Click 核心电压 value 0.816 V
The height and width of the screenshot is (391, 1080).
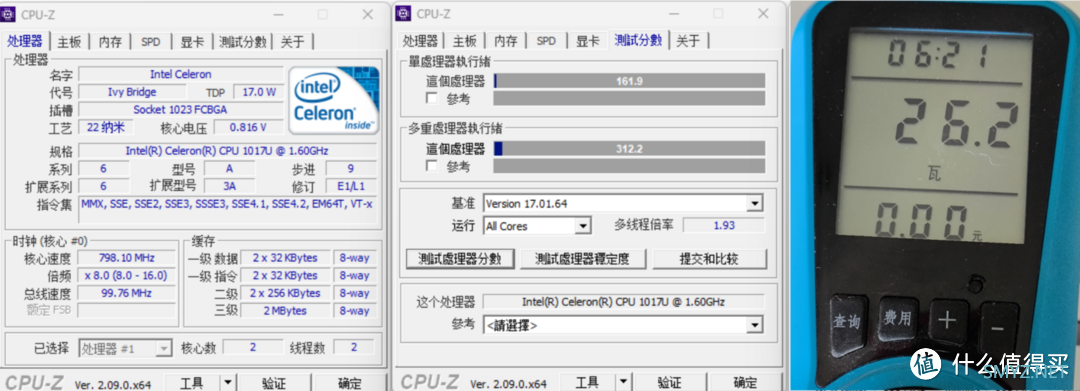[x=249, y=127]
